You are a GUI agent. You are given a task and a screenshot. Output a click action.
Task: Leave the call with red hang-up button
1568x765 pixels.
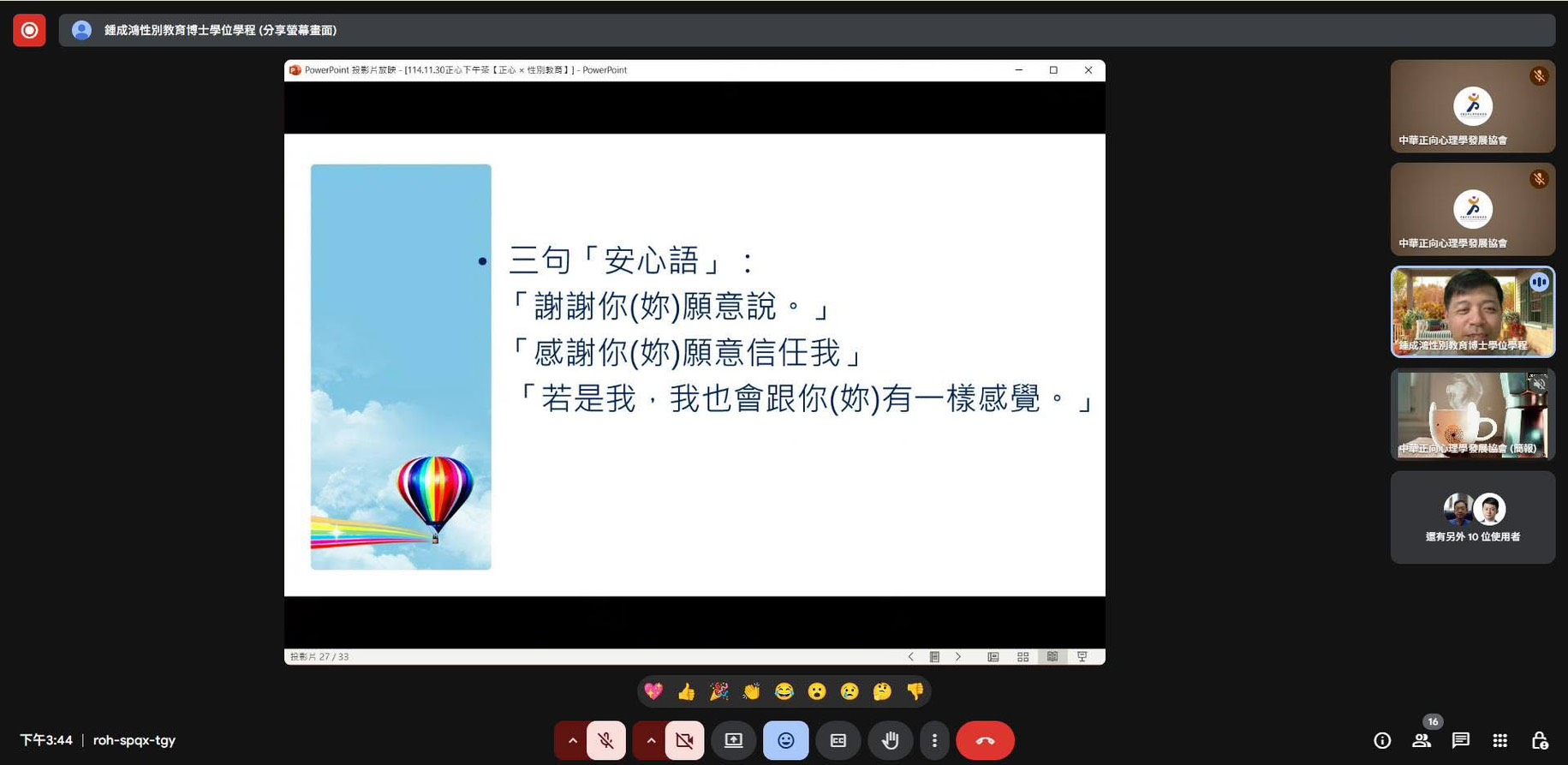(985, 740)
